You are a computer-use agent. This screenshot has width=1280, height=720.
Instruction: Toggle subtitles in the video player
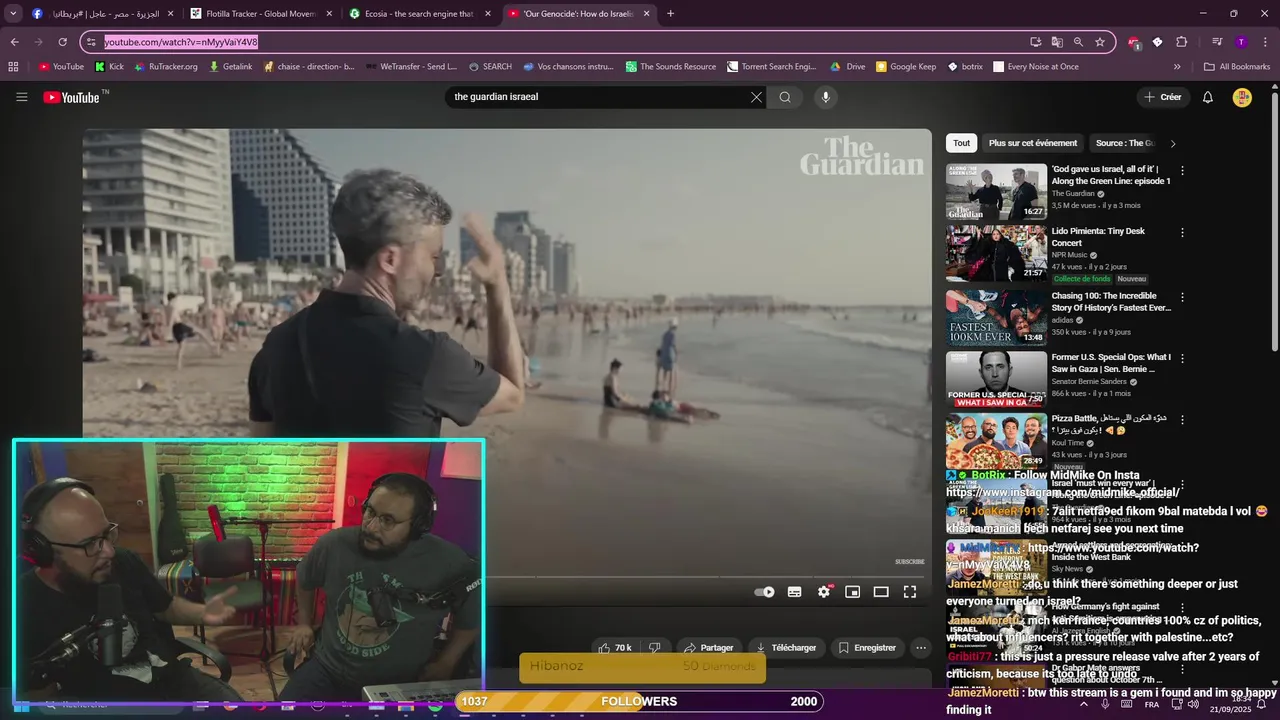794,592
